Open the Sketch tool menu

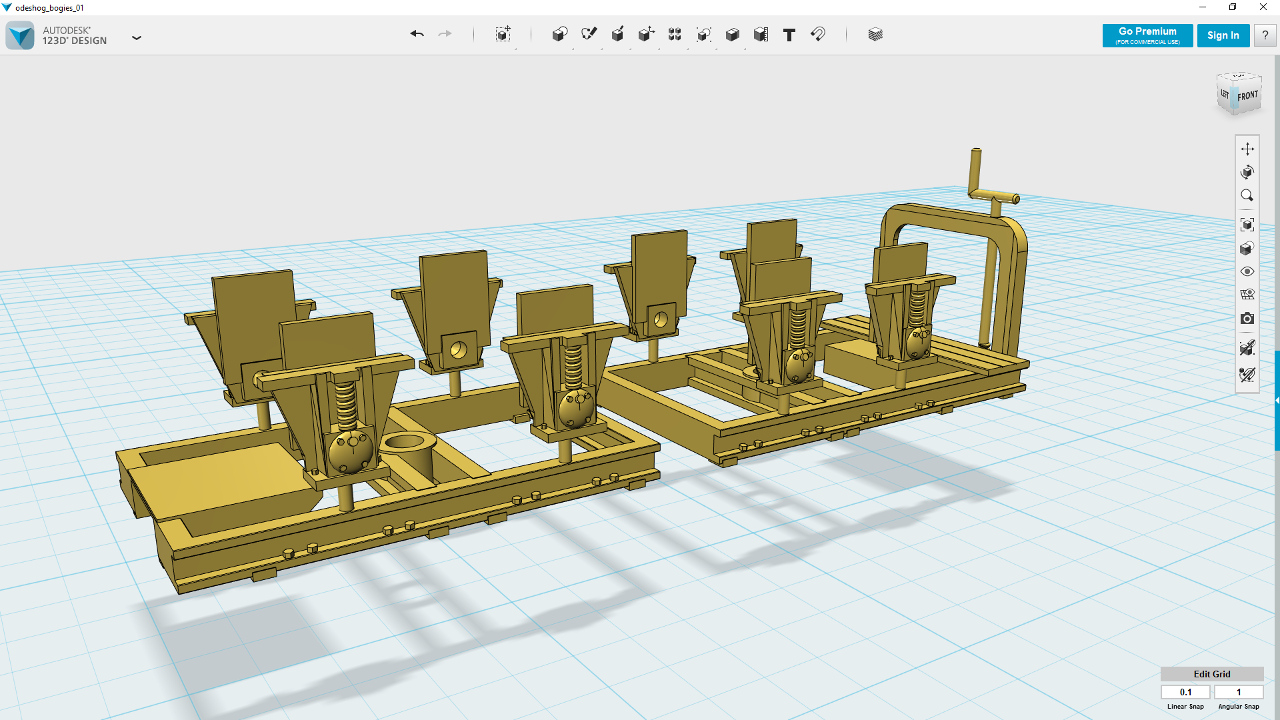589,34
